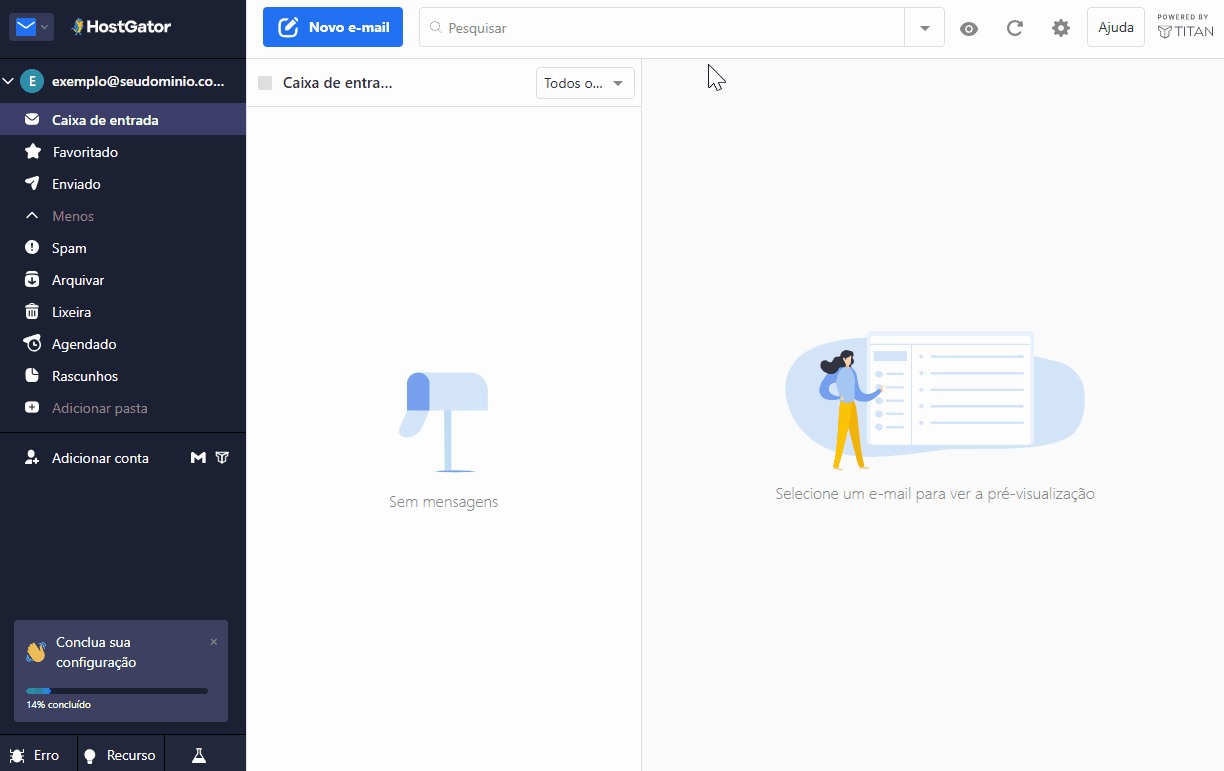
Task: Toggle the eye read-receipts icon
Action: tap(968, 28)
